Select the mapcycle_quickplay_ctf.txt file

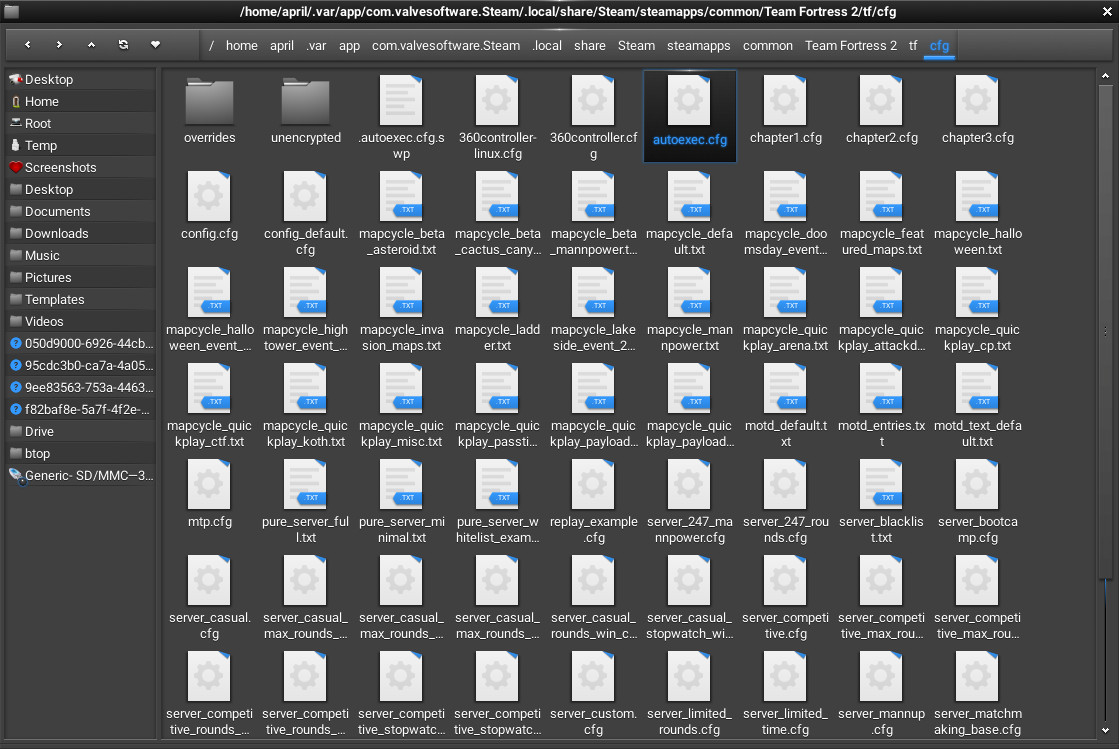point(209,407)
